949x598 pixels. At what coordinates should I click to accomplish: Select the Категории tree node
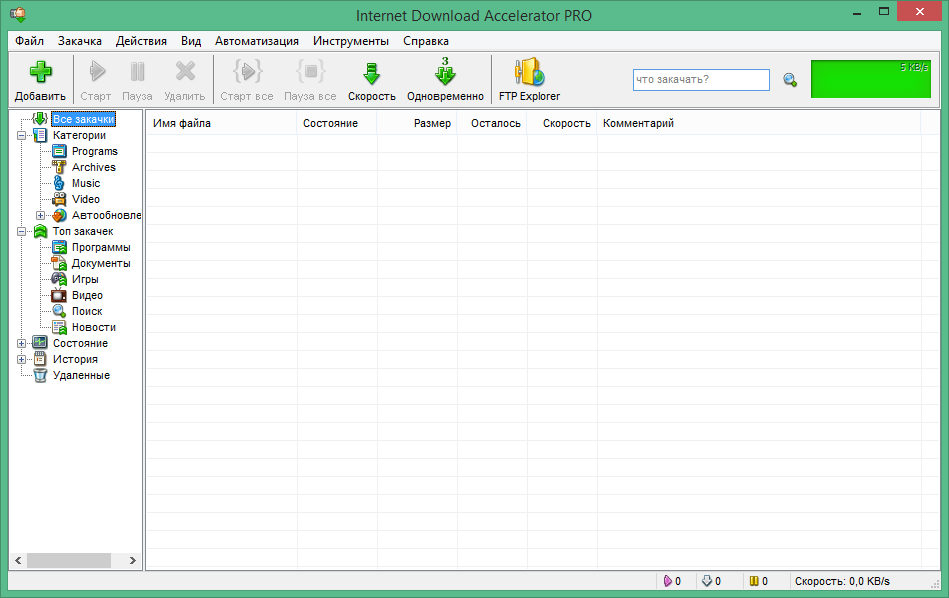click(x=79, y=136)
